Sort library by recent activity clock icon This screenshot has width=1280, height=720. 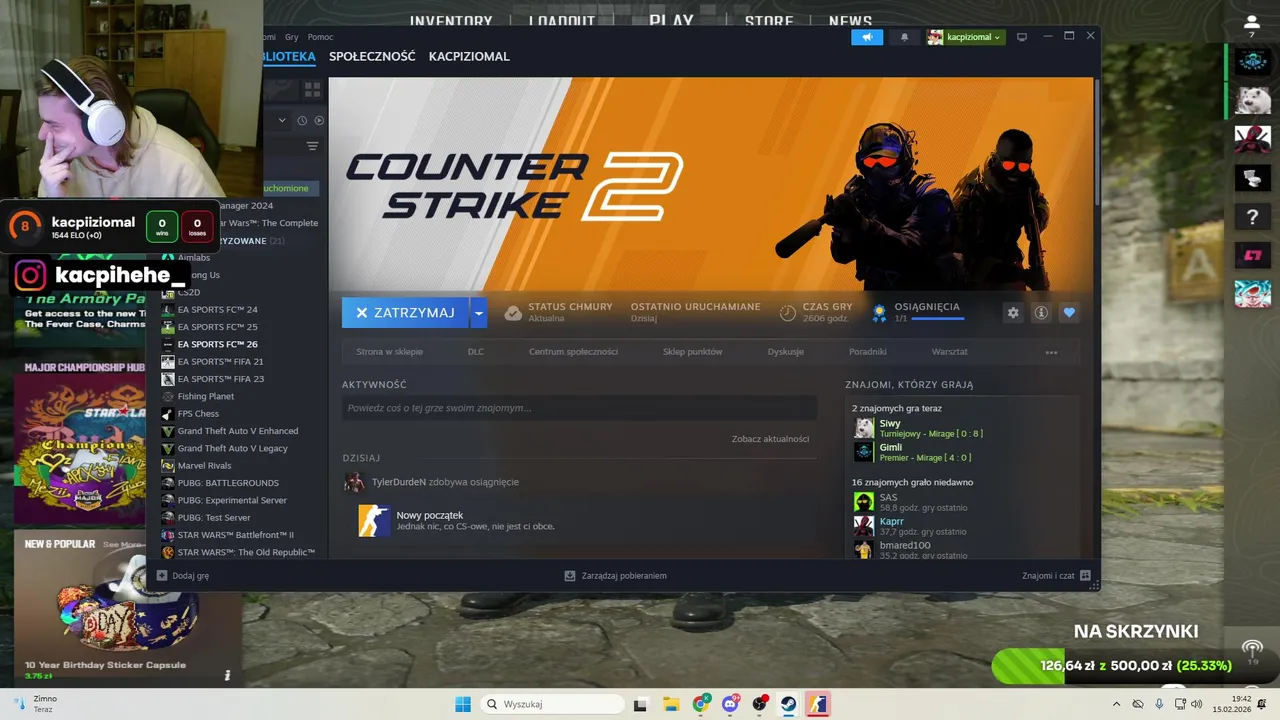[302, 120]
